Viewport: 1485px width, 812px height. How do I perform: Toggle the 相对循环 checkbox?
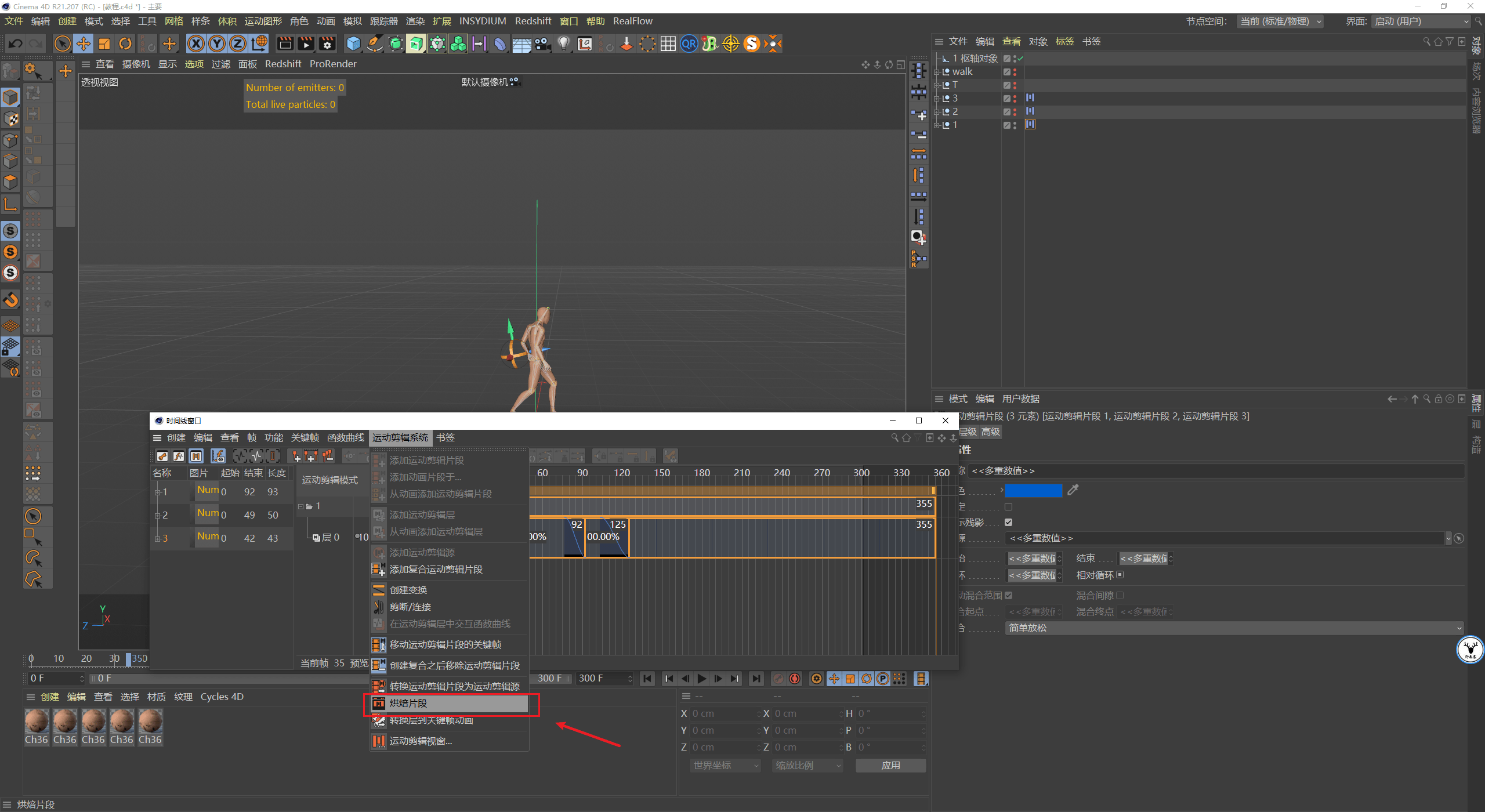[1120, 575]
